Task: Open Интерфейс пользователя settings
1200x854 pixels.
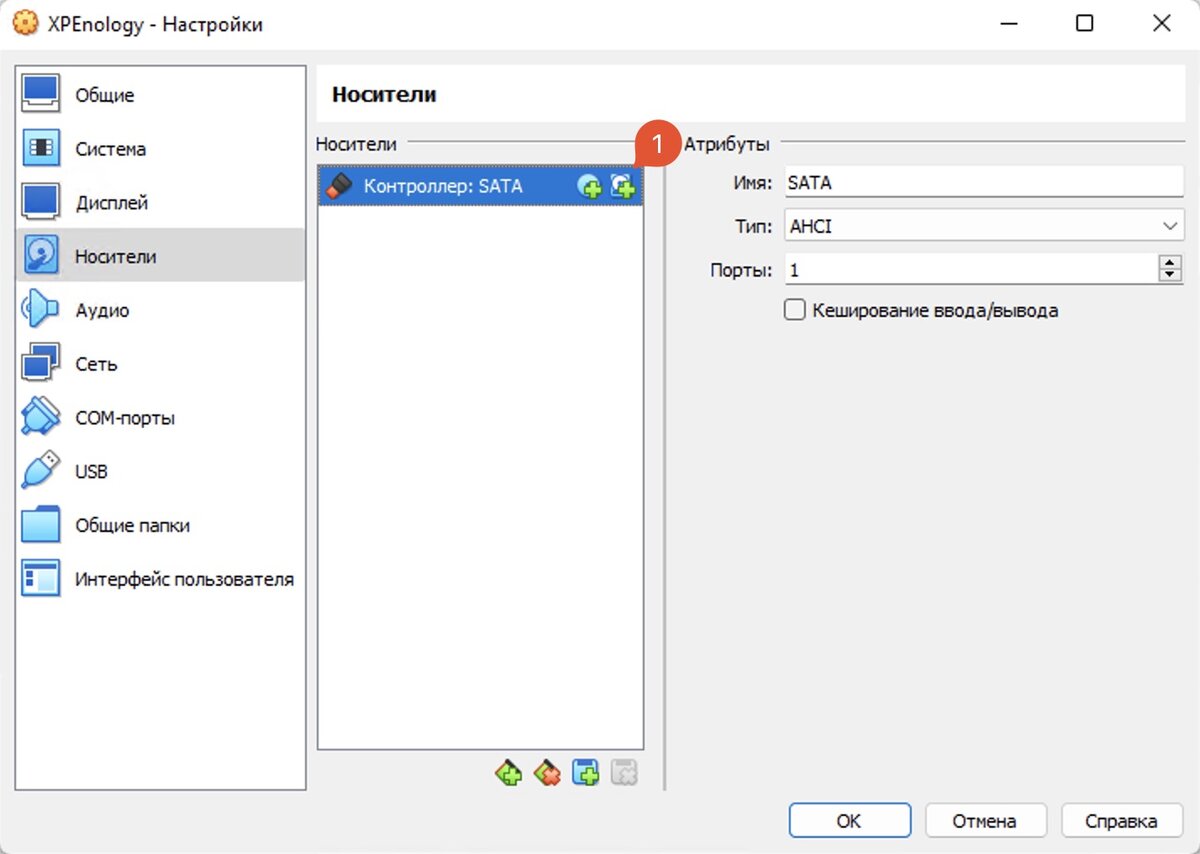Action: [161, 579]
